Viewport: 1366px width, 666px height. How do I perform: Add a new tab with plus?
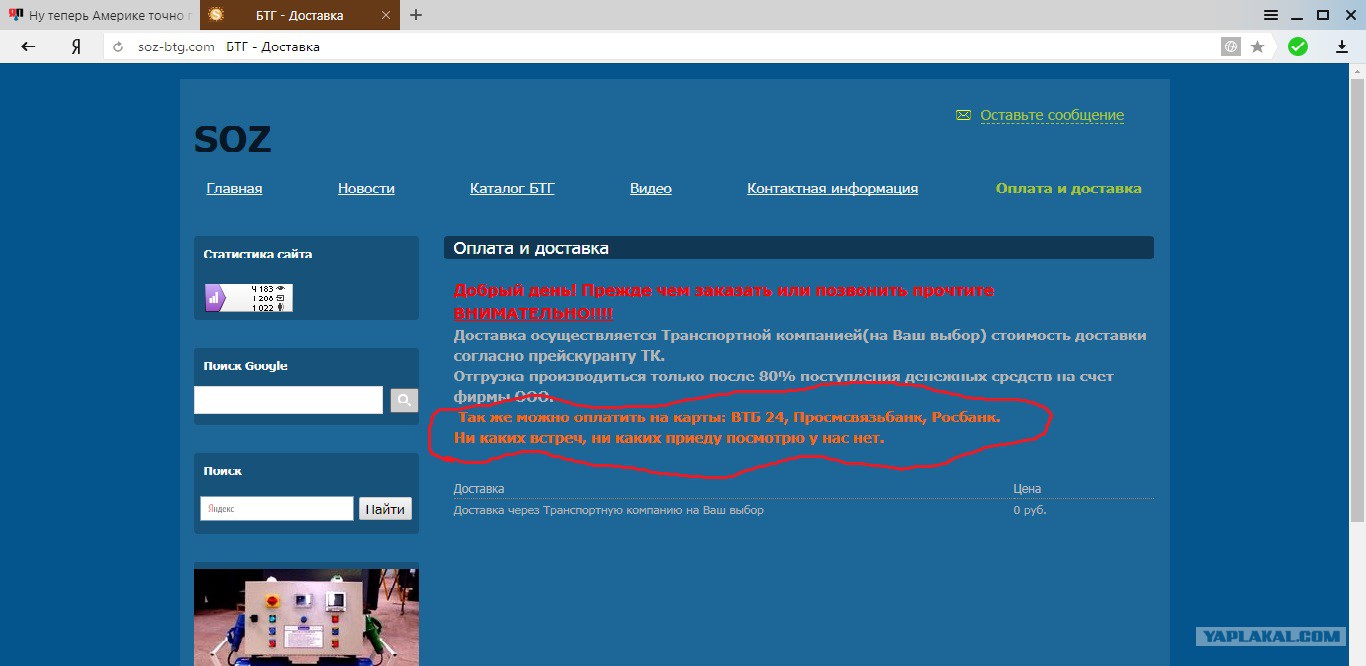click(x=416, y=15)
